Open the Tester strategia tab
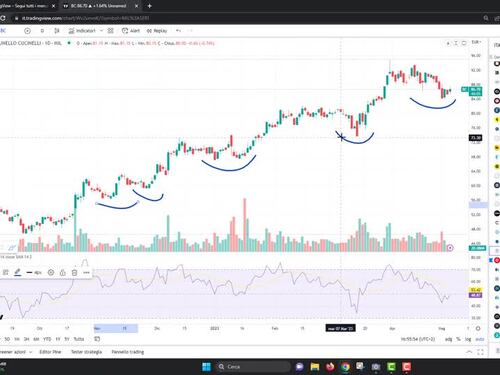 tap(86, 352)
